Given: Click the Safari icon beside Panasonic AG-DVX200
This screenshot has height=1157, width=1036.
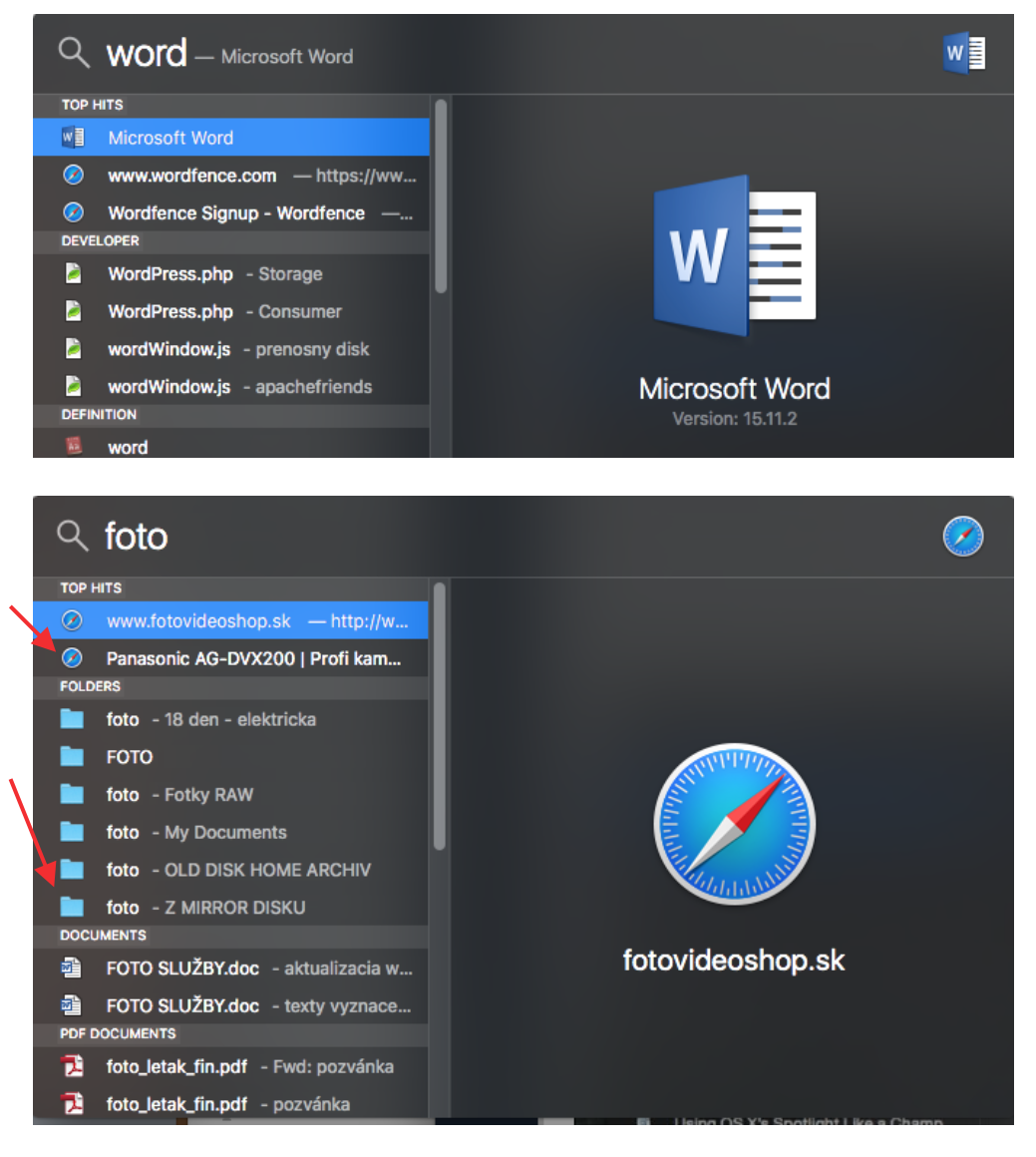Looking at the screenshot, I should click(72, 658).
